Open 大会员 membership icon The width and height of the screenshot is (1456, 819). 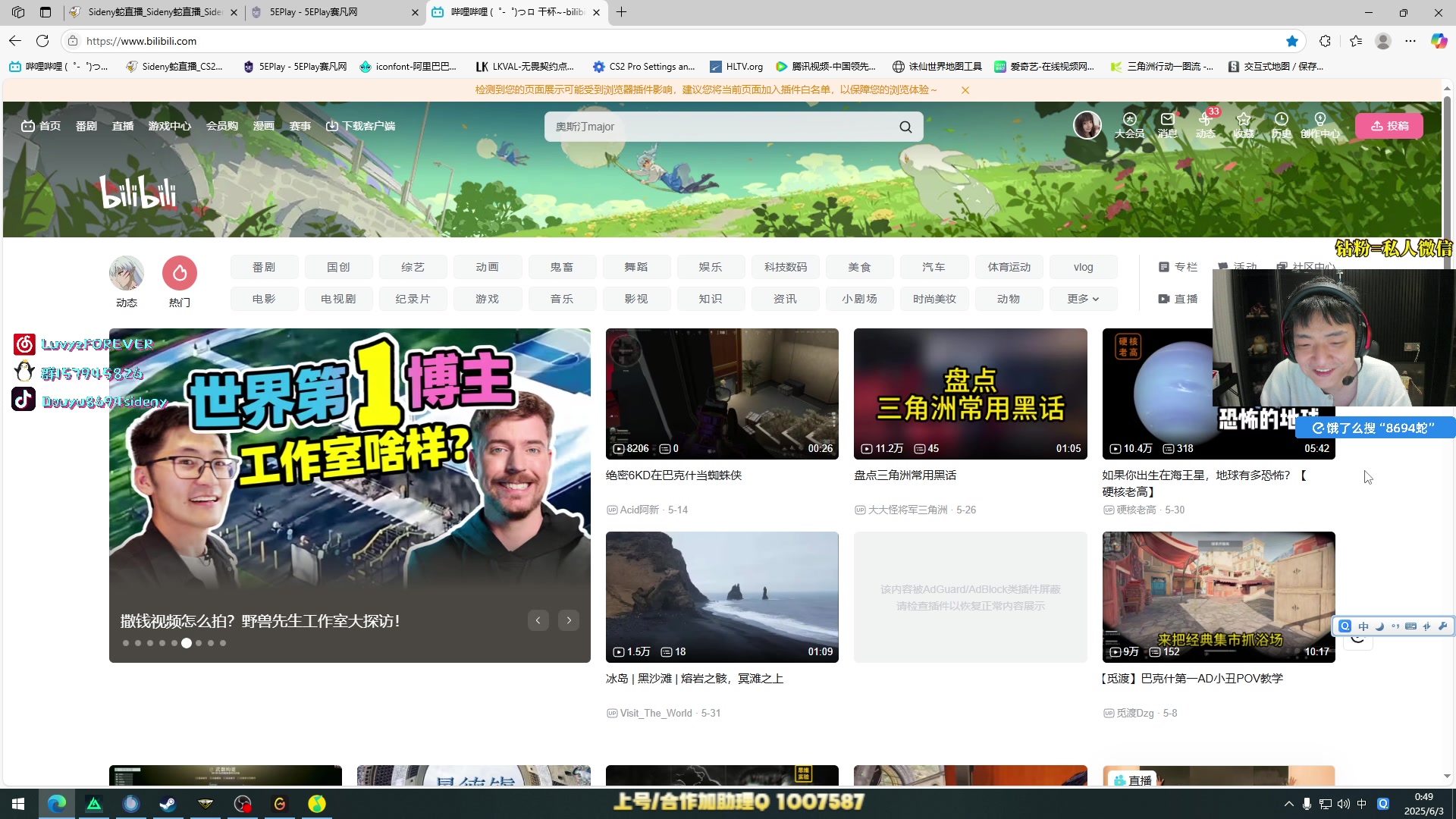(1129, 125)
